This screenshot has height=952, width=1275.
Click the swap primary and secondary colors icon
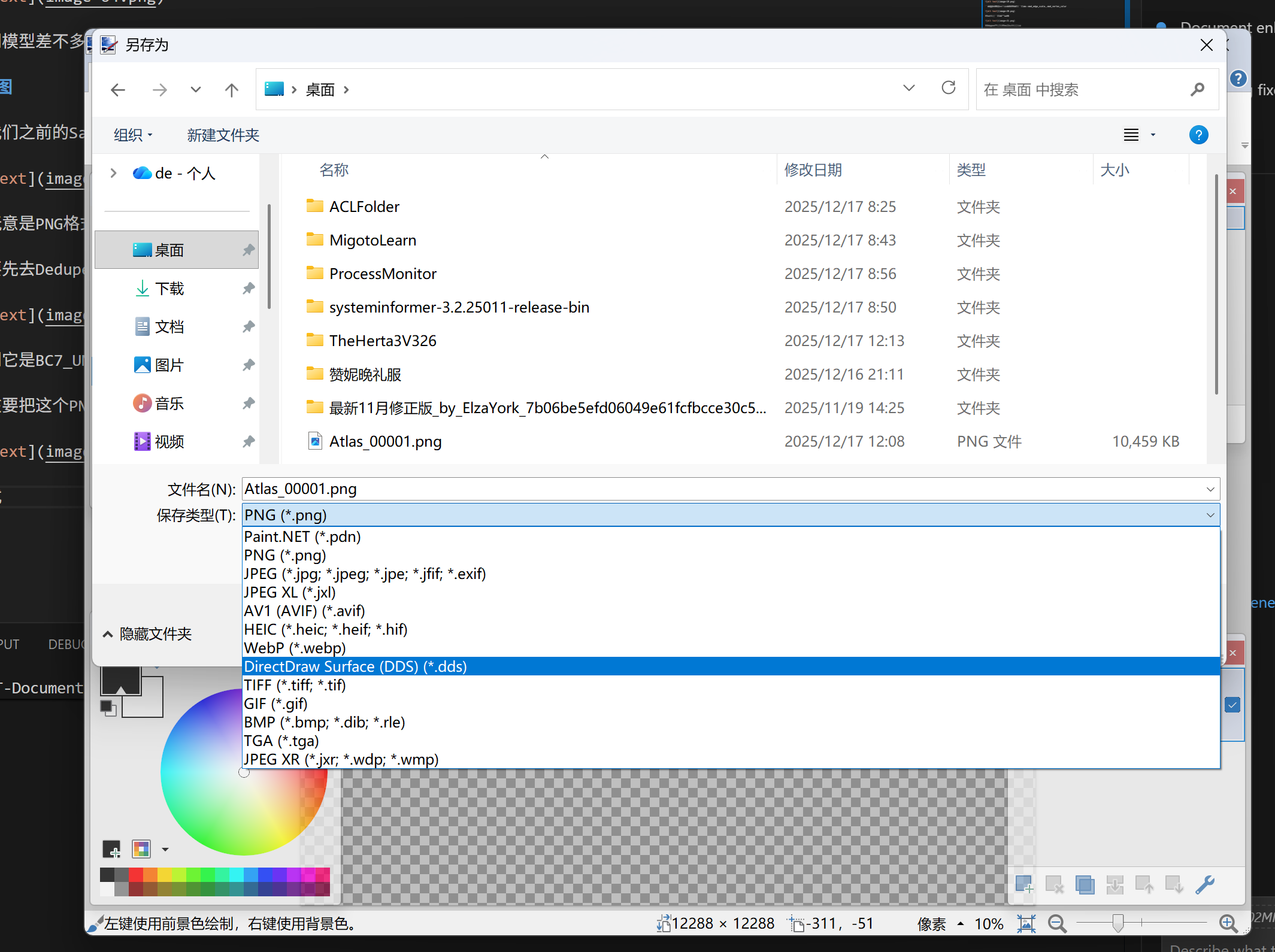click(107, 707)
